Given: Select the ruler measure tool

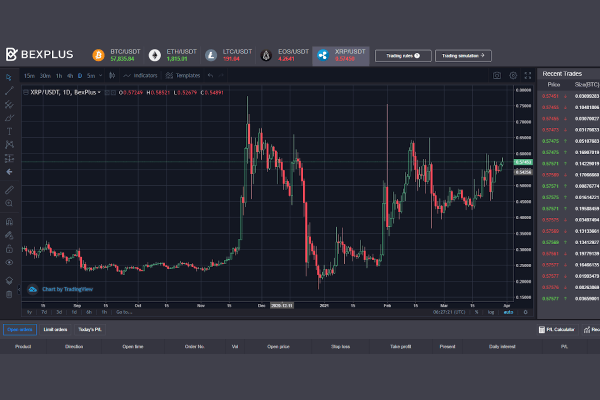Looking at the screenshot, I should click(9, 190).
